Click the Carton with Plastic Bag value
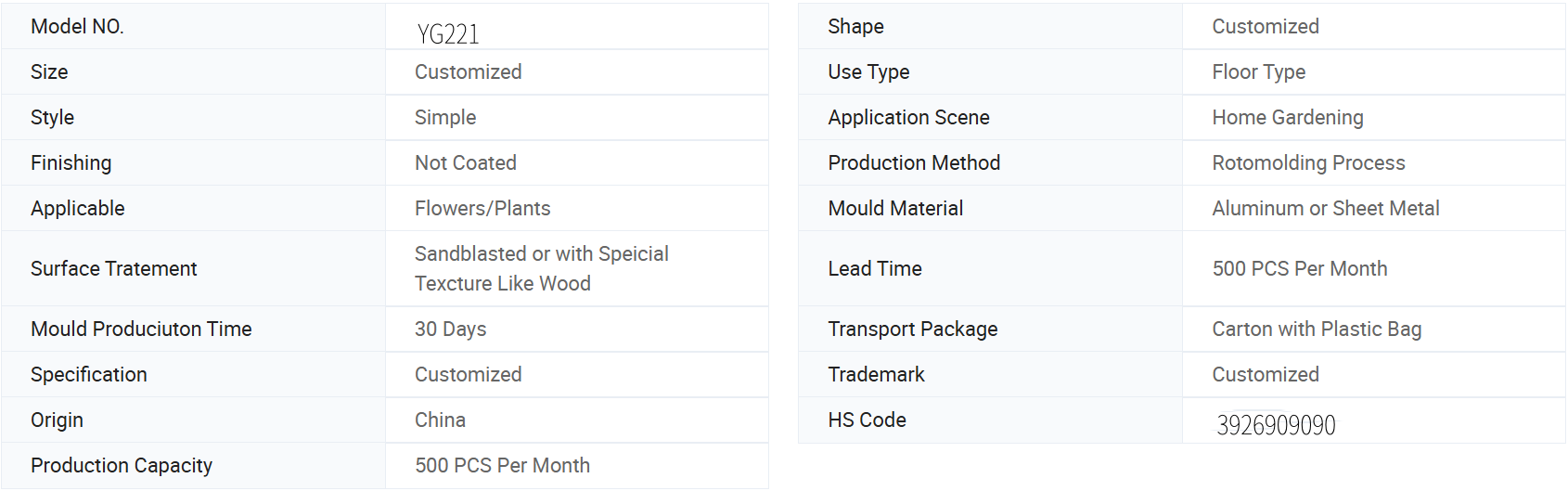This screenshot has height=491, width=1568. (1317, 329)
